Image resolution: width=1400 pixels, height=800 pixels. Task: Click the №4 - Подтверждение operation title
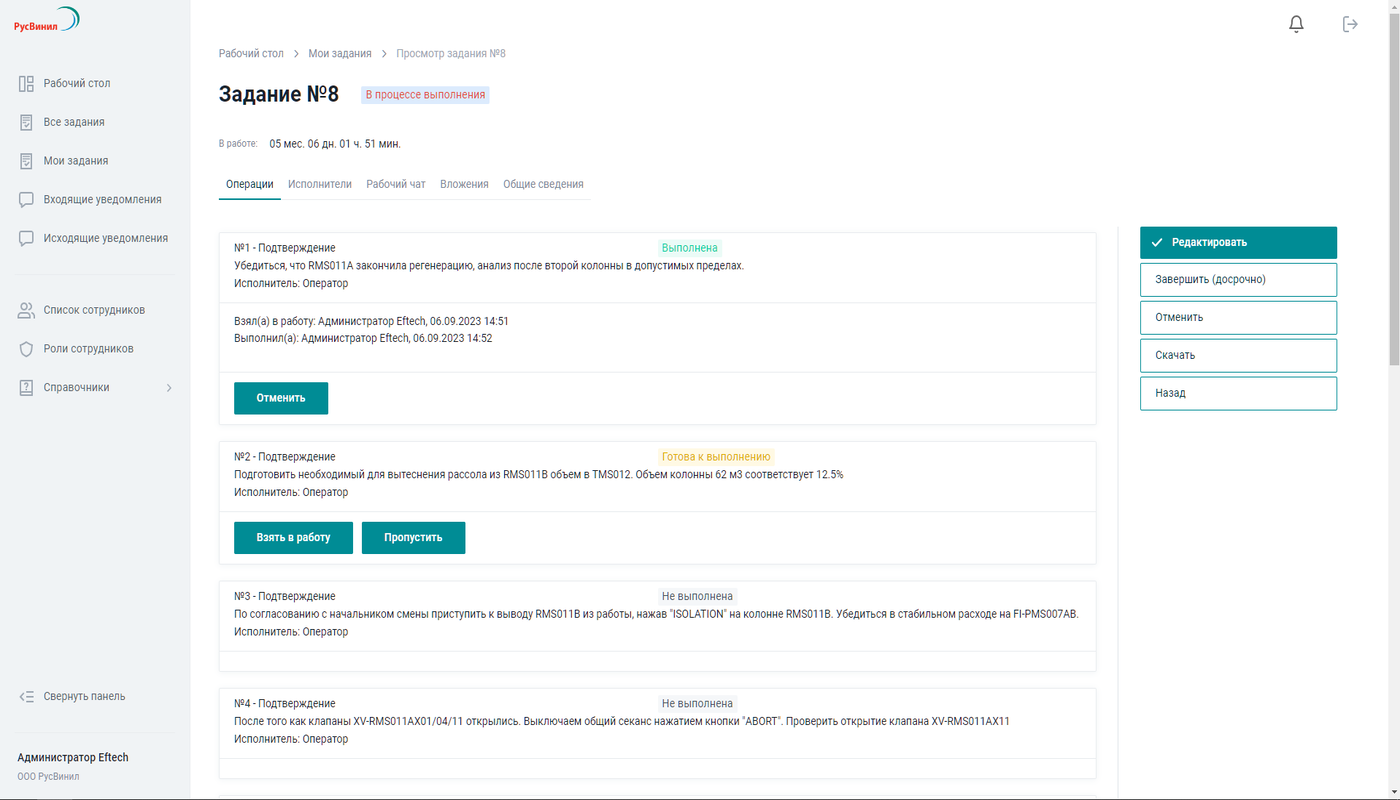pos(285,704)
